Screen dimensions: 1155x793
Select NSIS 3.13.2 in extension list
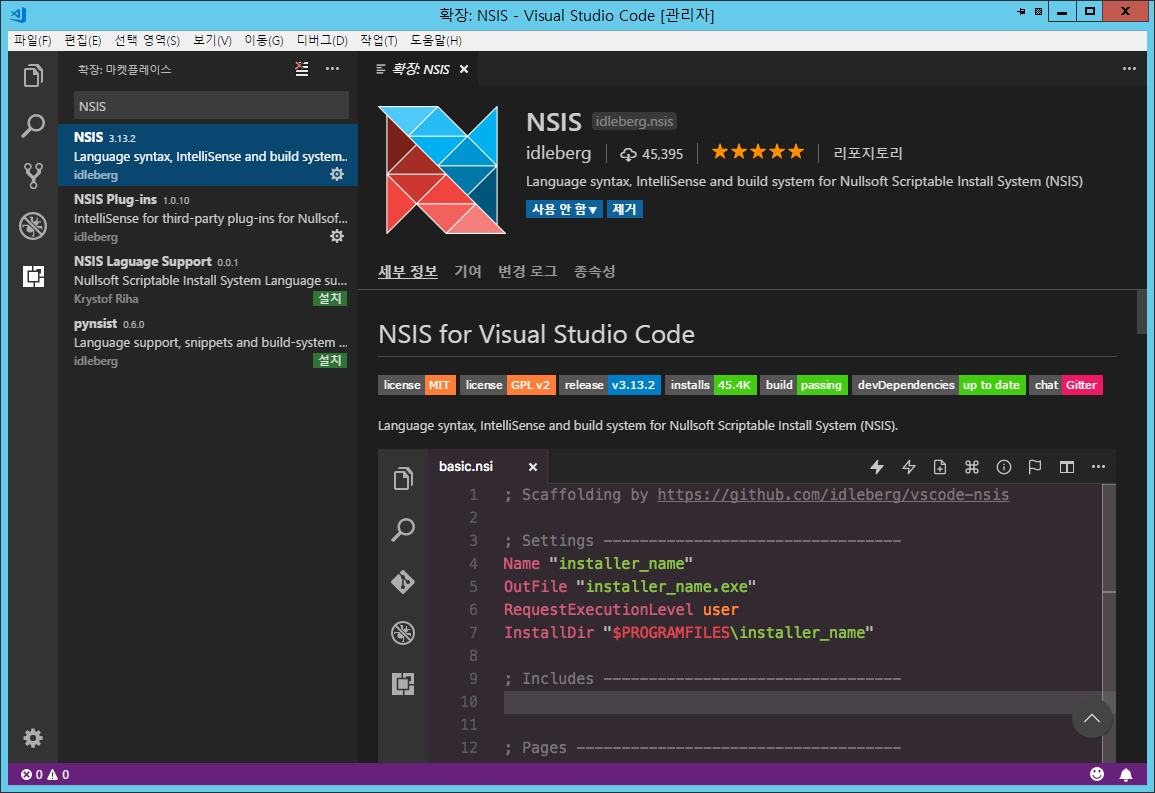[x=208, y=155]
